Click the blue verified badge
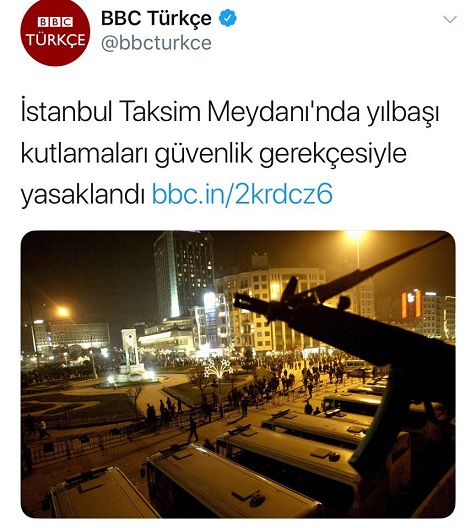Viewport: 476px width, 528px height. (228, 18)
